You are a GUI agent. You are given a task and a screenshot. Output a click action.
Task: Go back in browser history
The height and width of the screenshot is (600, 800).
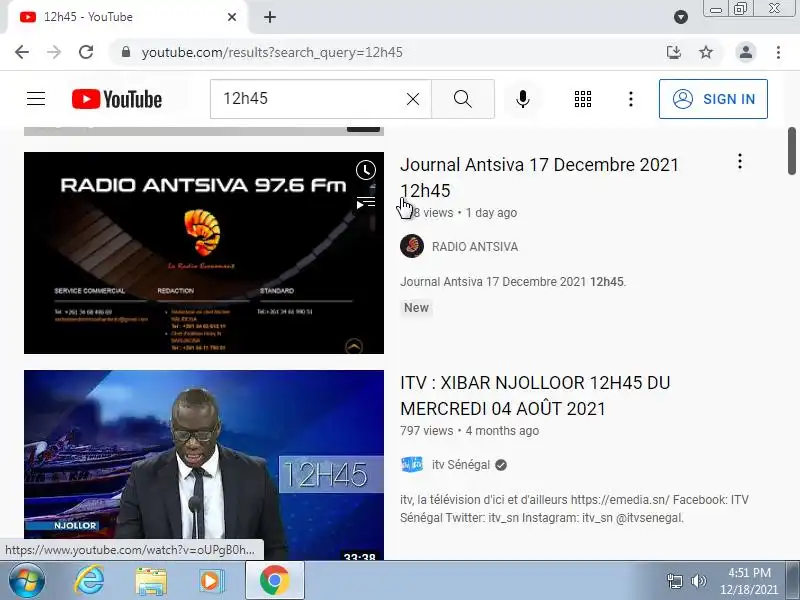tap(22, 52)
